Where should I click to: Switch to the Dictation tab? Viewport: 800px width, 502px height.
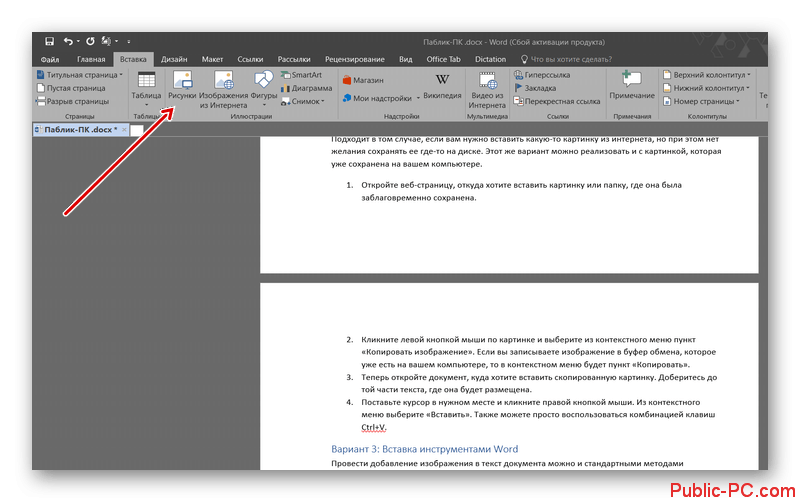tap(490, 59)
